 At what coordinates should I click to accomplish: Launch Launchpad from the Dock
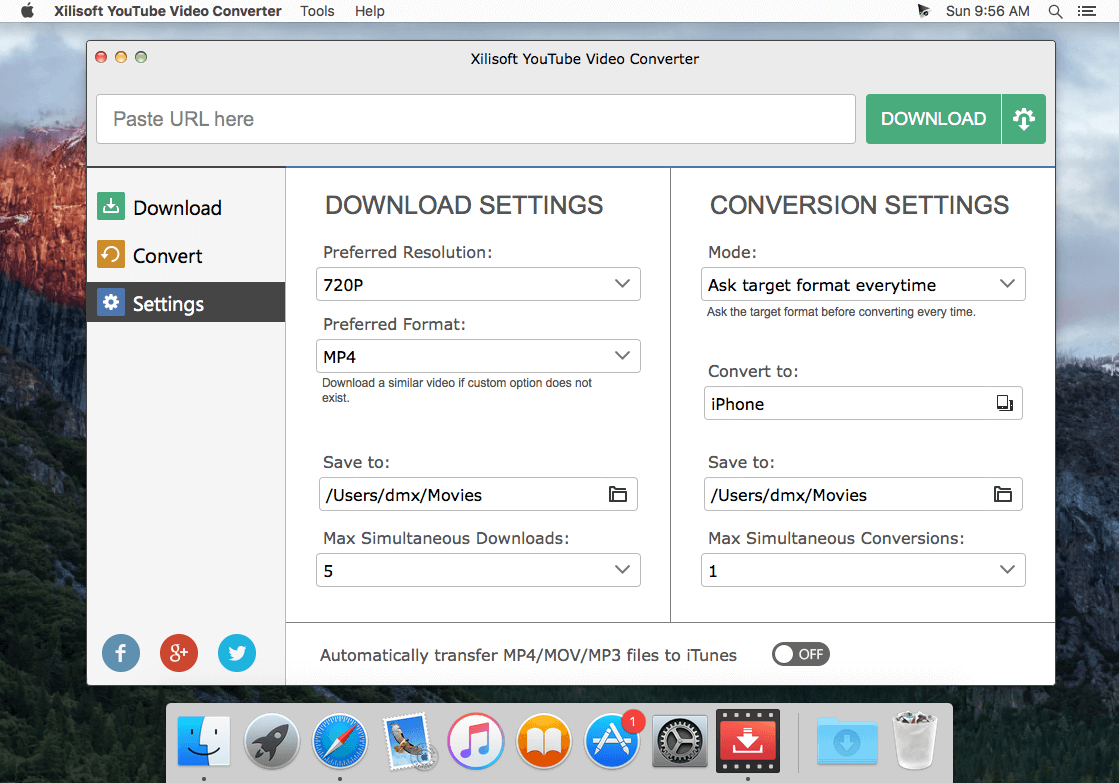pos(272,742)
